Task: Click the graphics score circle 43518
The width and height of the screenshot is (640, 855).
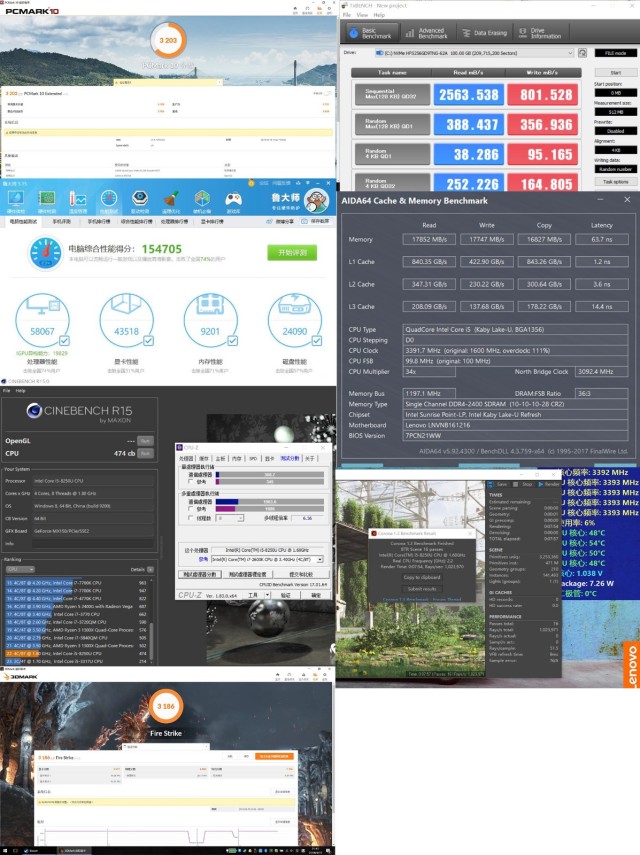Action: [126, 321]
